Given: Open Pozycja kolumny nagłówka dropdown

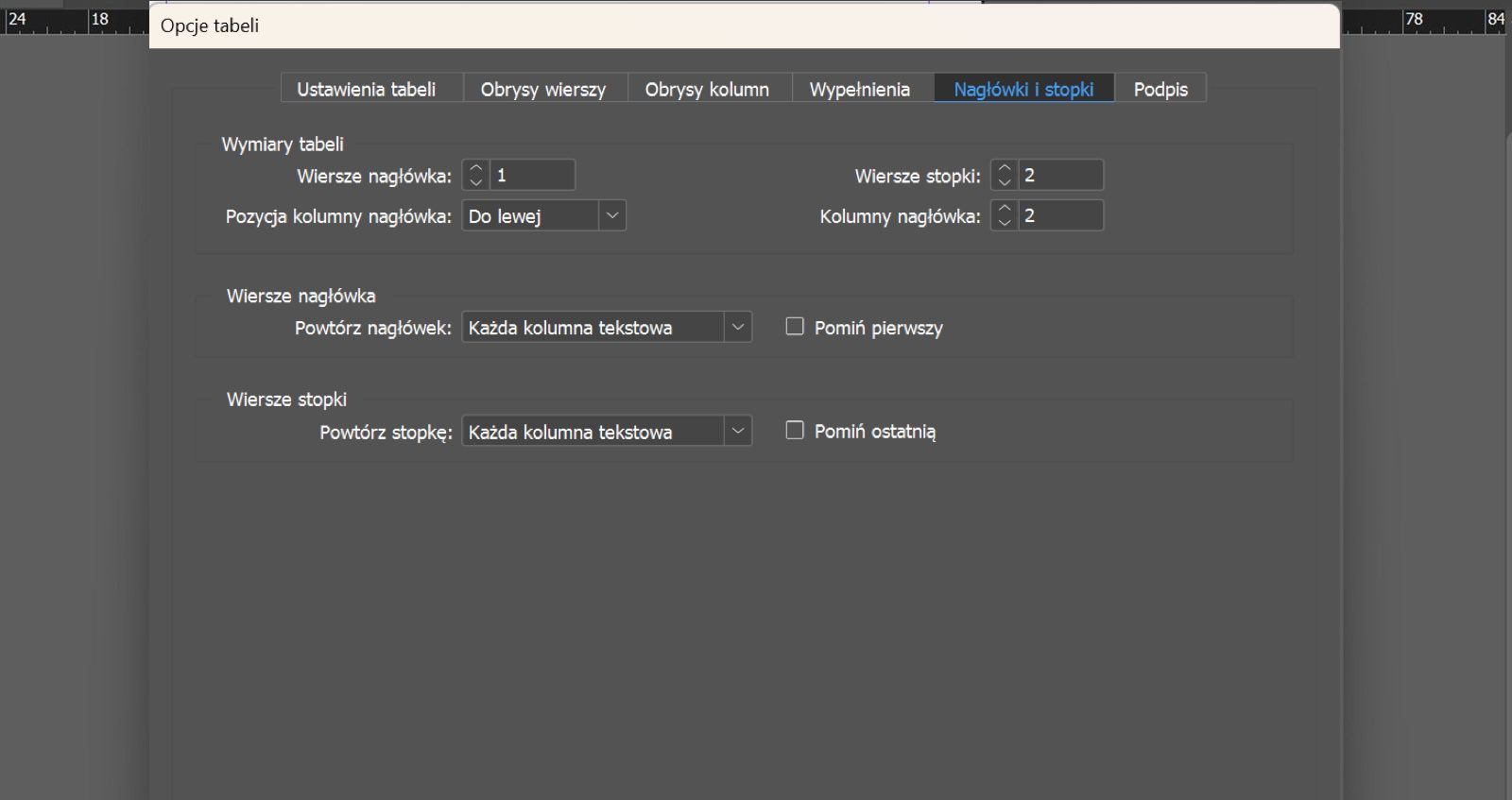Looking at the screenshot, I should point(543,215).
